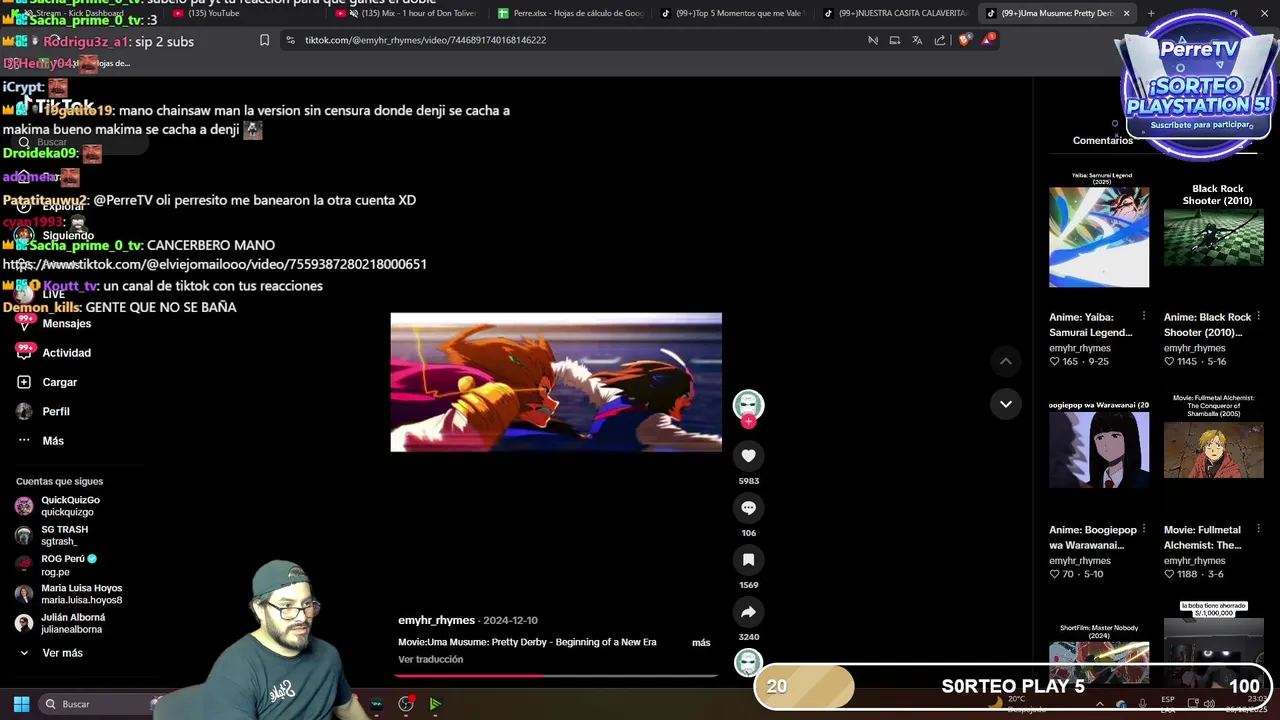This screenshot has height=720, width=1280.
Task: Click the crossed-out N icon in address bar
Action: click(873, 40)
